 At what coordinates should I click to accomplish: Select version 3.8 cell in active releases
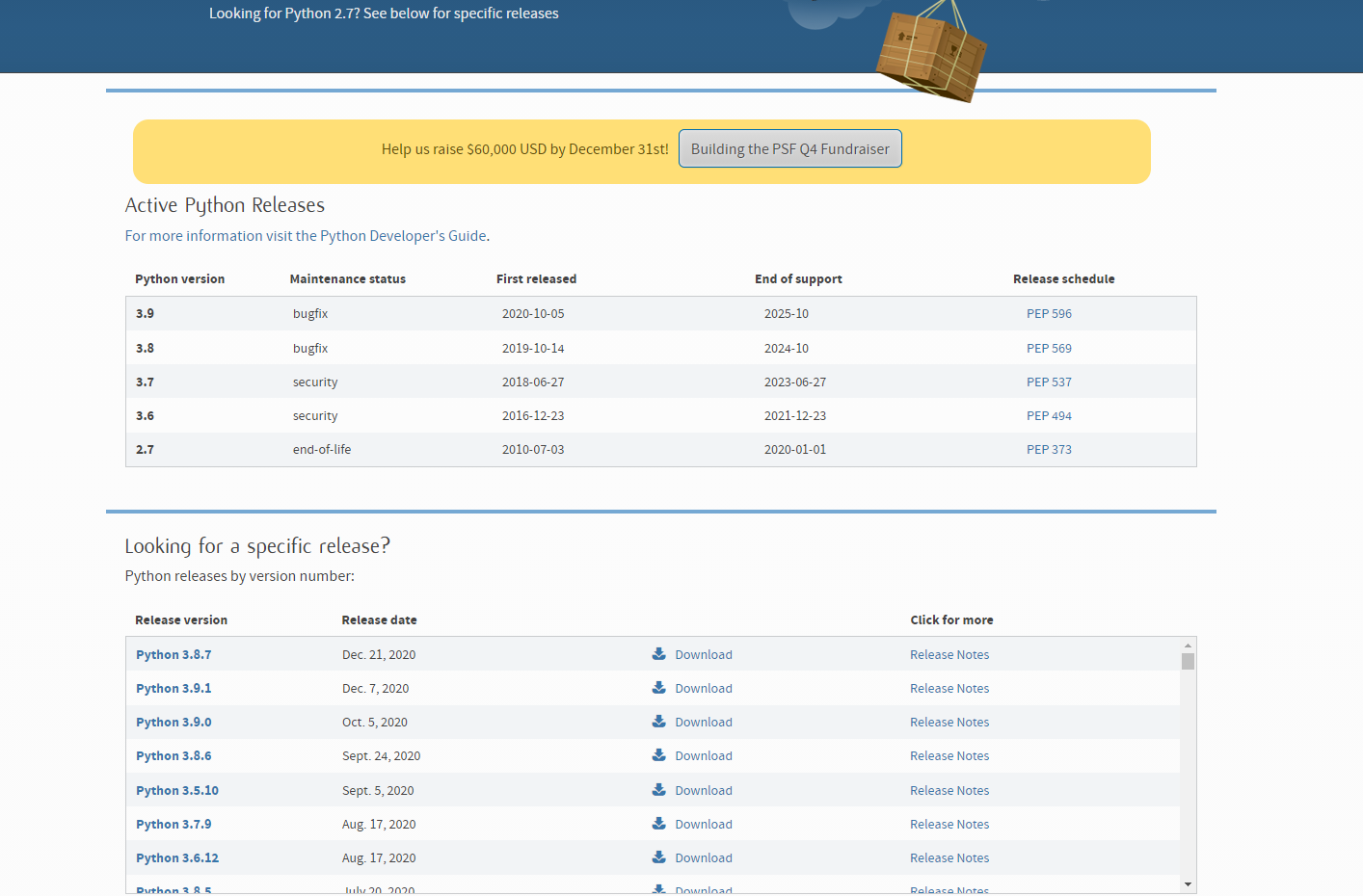pyautogui.click(x=145, y=349)
